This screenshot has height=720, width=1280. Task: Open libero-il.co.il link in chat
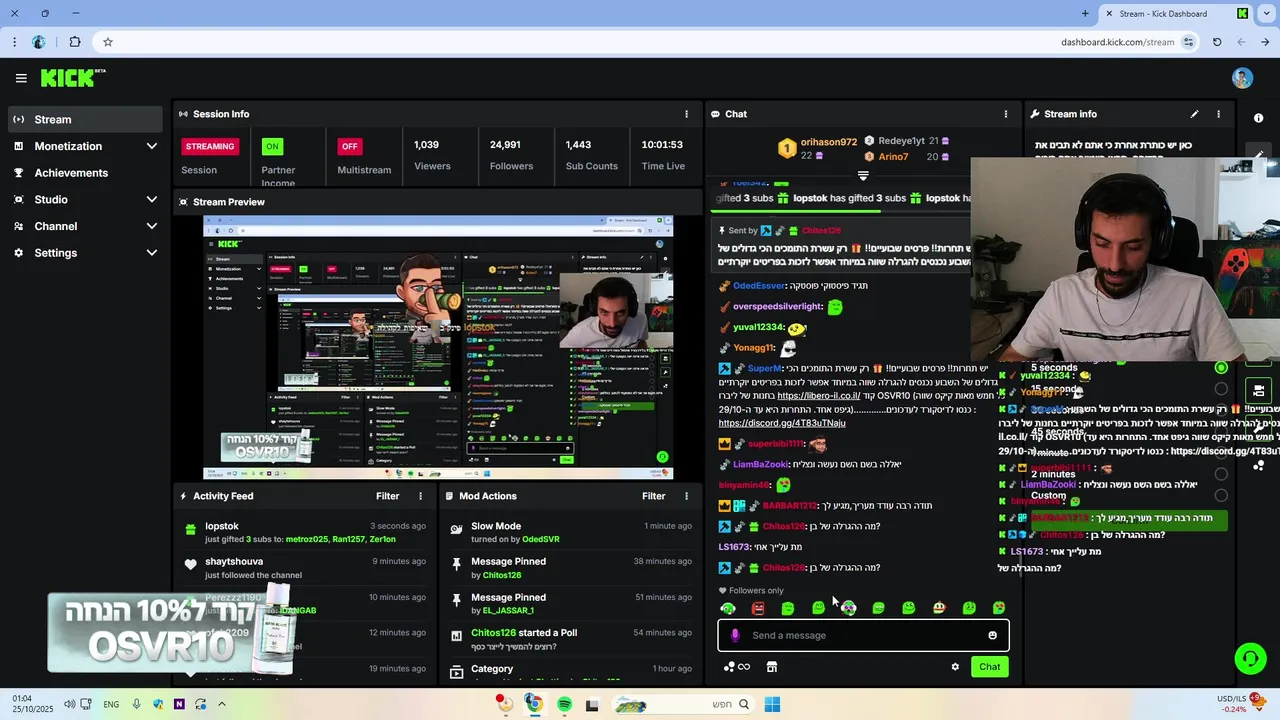click(x=818, y=395)
